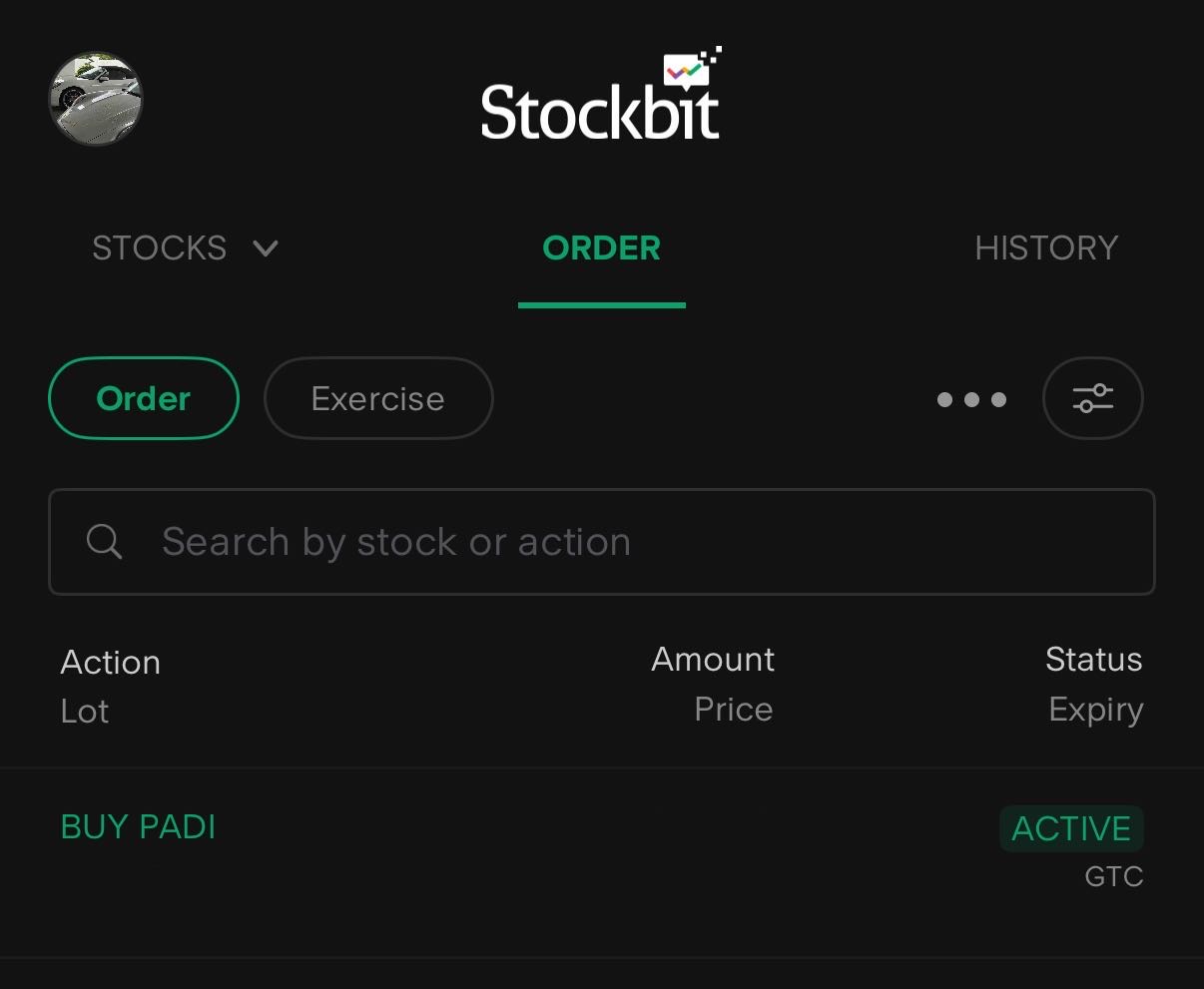Click the GTC expiry label

[x=1113, y=877]
